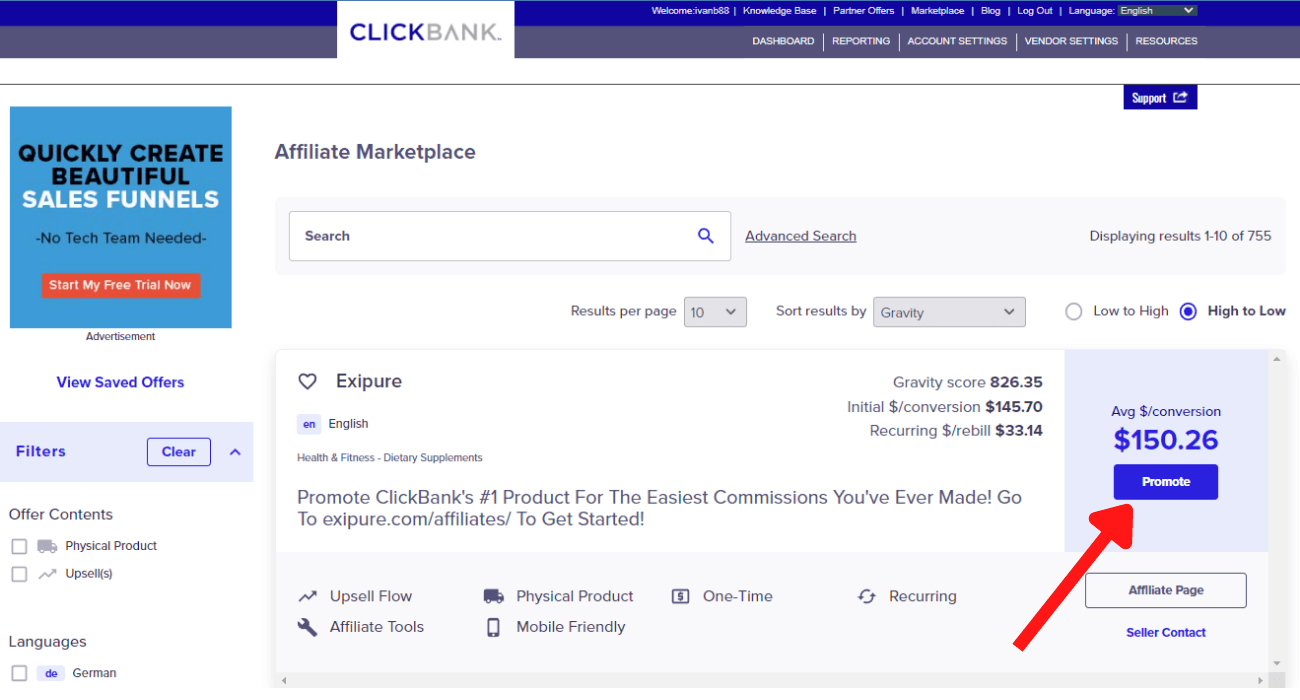
Task: Open the Results per page dropdown
Action: tap(715, 312)
